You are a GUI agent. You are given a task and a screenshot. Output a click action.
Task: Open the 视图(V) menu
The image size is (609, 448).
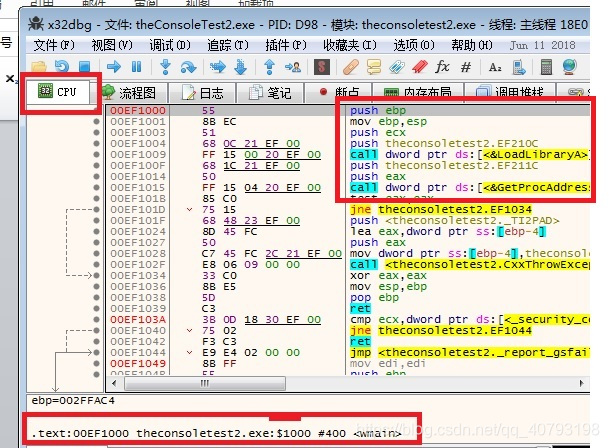click(112, 45)
